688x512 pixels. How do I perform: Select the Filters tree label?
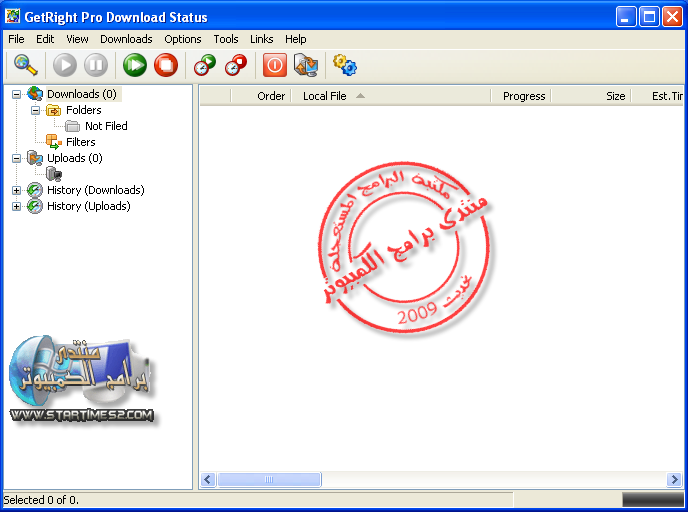point(81,142)
